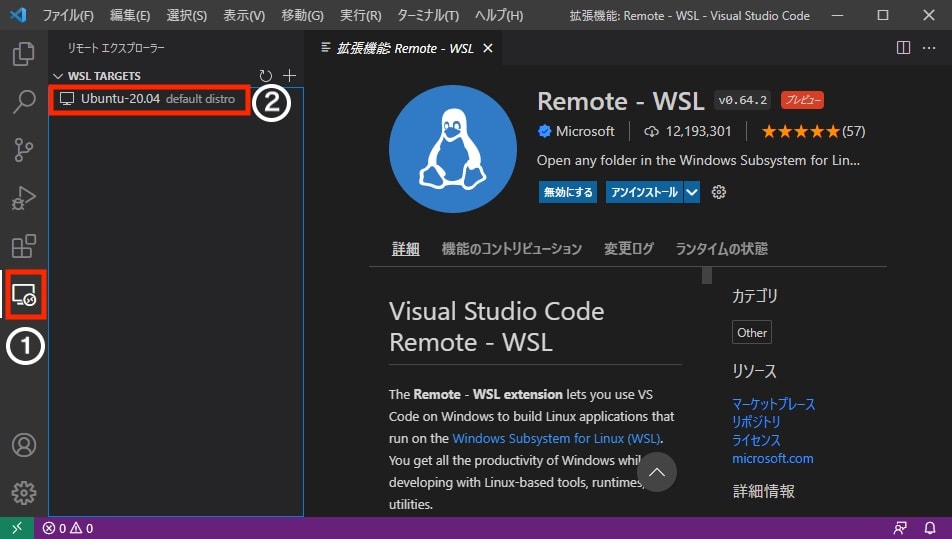
Task: Open Windows Subsystem for Linux (WSL) link
Action: (x=556, y=438)
